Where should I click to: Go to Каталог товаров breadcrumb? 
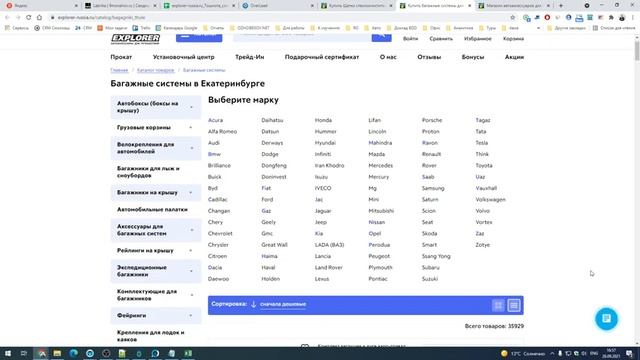coord(156,70)
